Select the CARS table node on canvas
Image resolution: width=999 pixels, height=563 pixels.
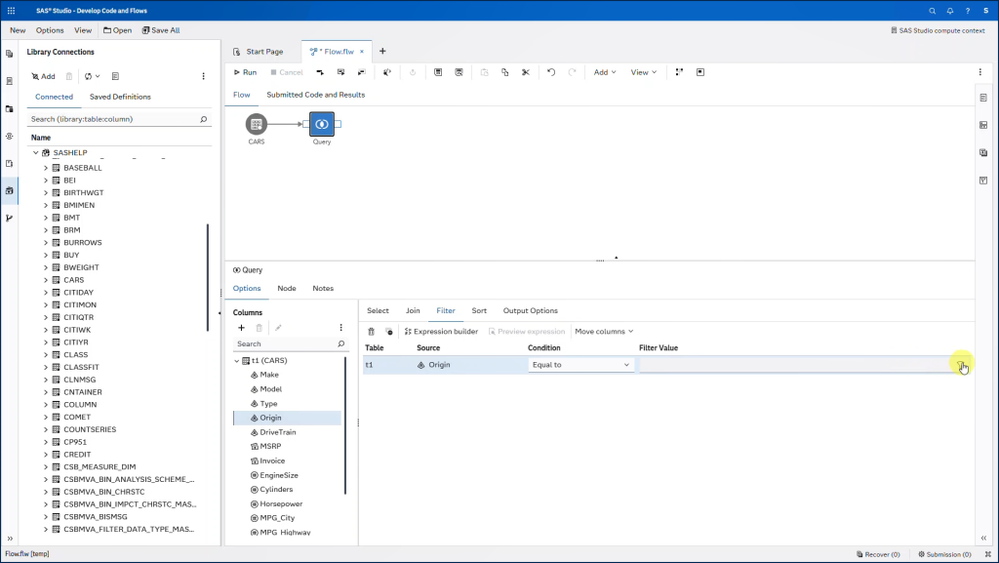point(256,124)
